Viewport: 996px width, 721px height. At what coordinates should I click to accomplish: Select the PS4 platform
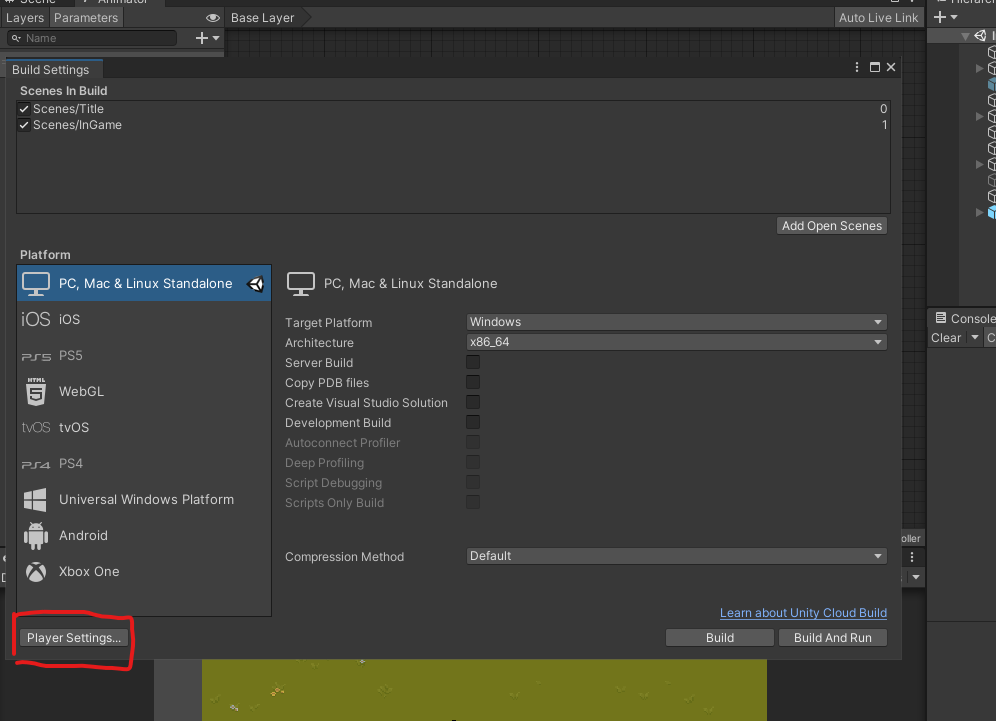tap(144, 463)
